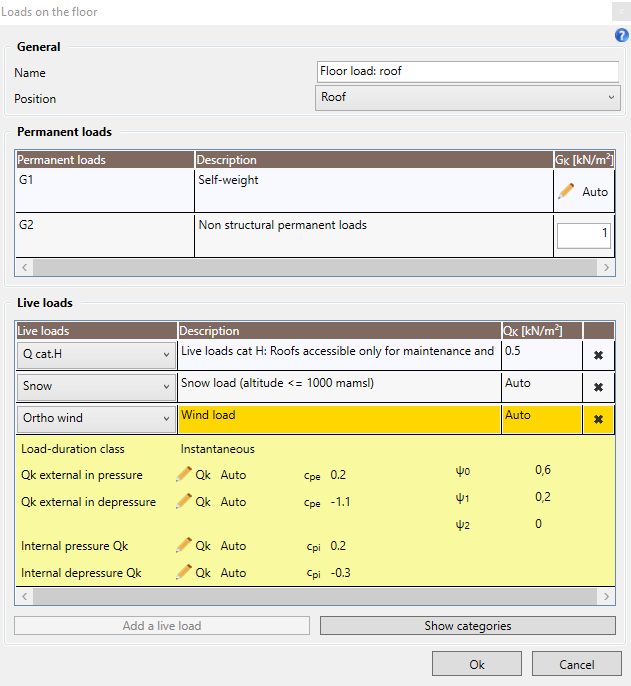Edit Qk external in depressure pencil icon
The height and width of the screenshot is (686, 631).
[184, 501]
